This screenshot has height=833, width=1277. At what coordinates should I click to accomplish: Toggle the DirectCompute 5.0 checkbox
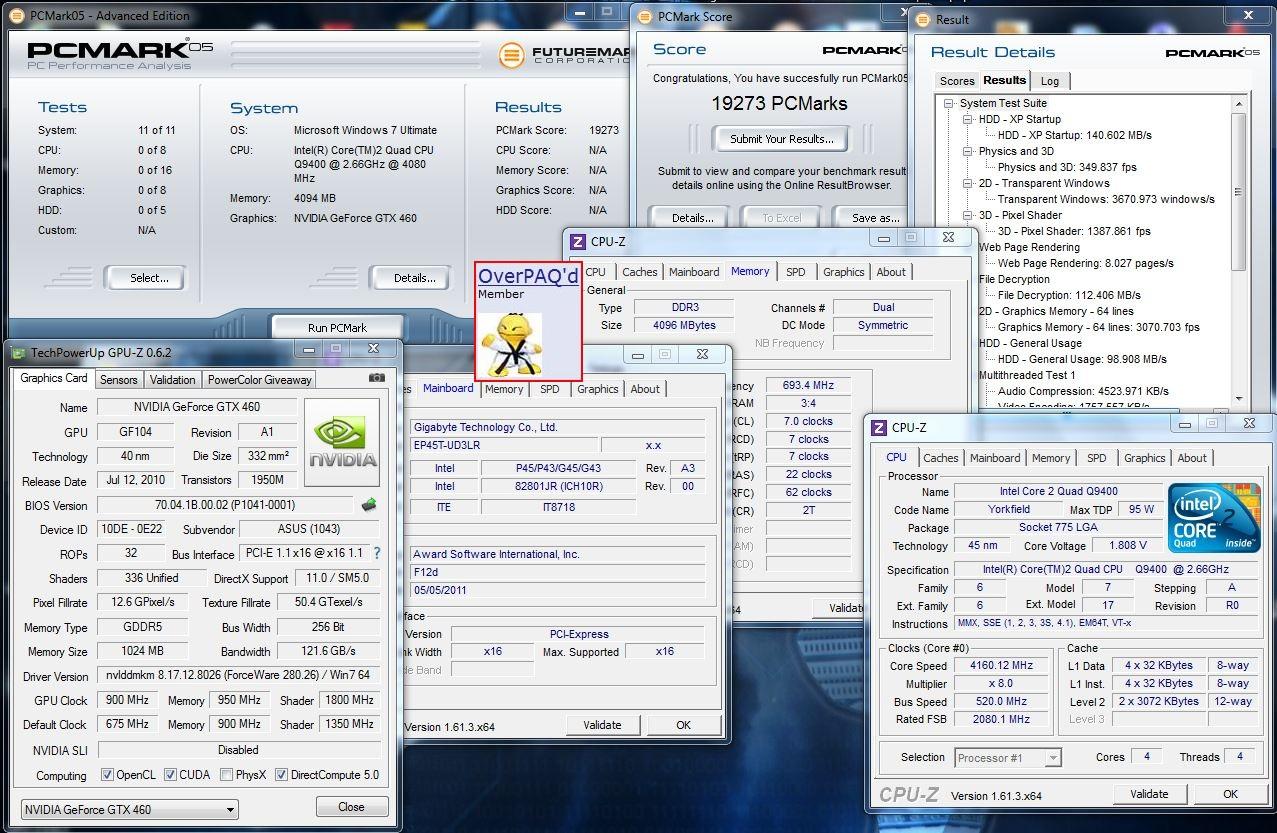[282, 775]
